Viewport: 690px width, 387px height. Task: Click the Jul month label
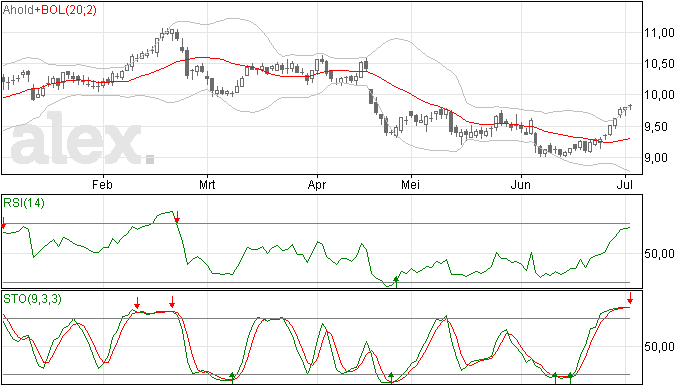[x=625, y=184]
